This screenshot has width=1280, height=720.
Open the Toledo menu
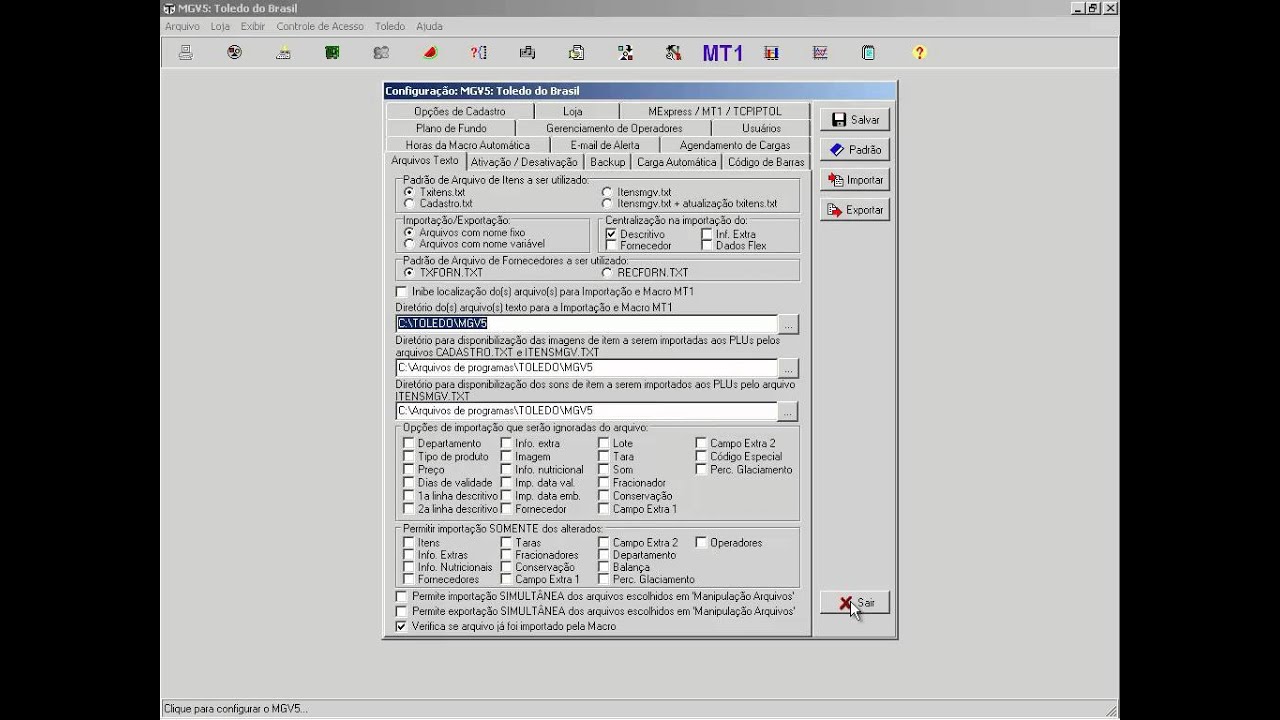tap(390, 26)
